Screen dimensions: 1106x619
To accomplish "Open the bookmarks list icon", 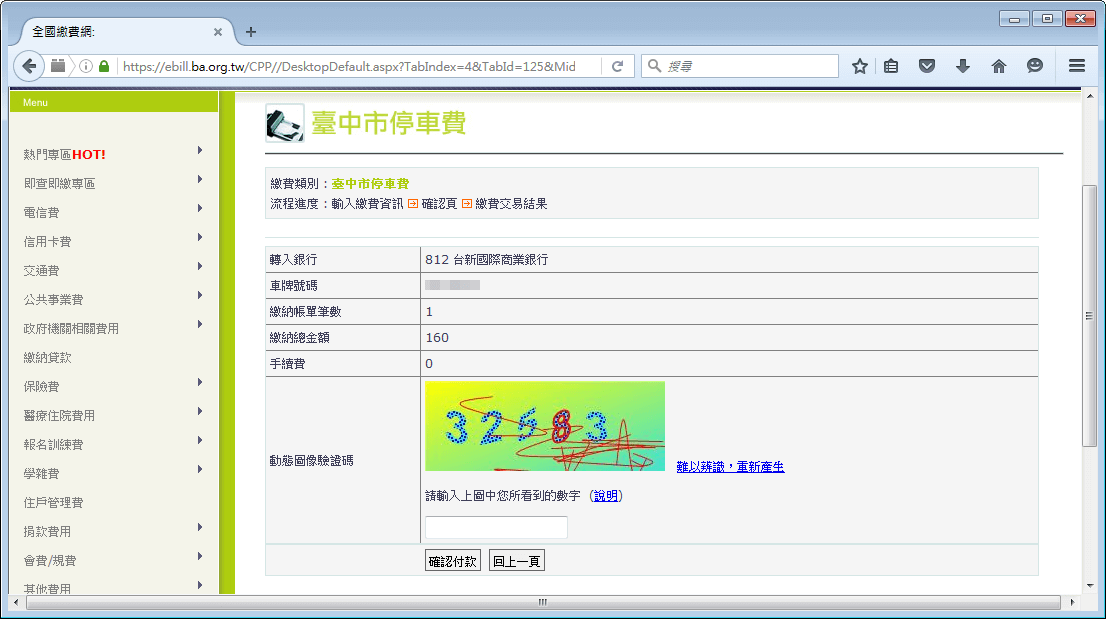I will coord(891,66).
